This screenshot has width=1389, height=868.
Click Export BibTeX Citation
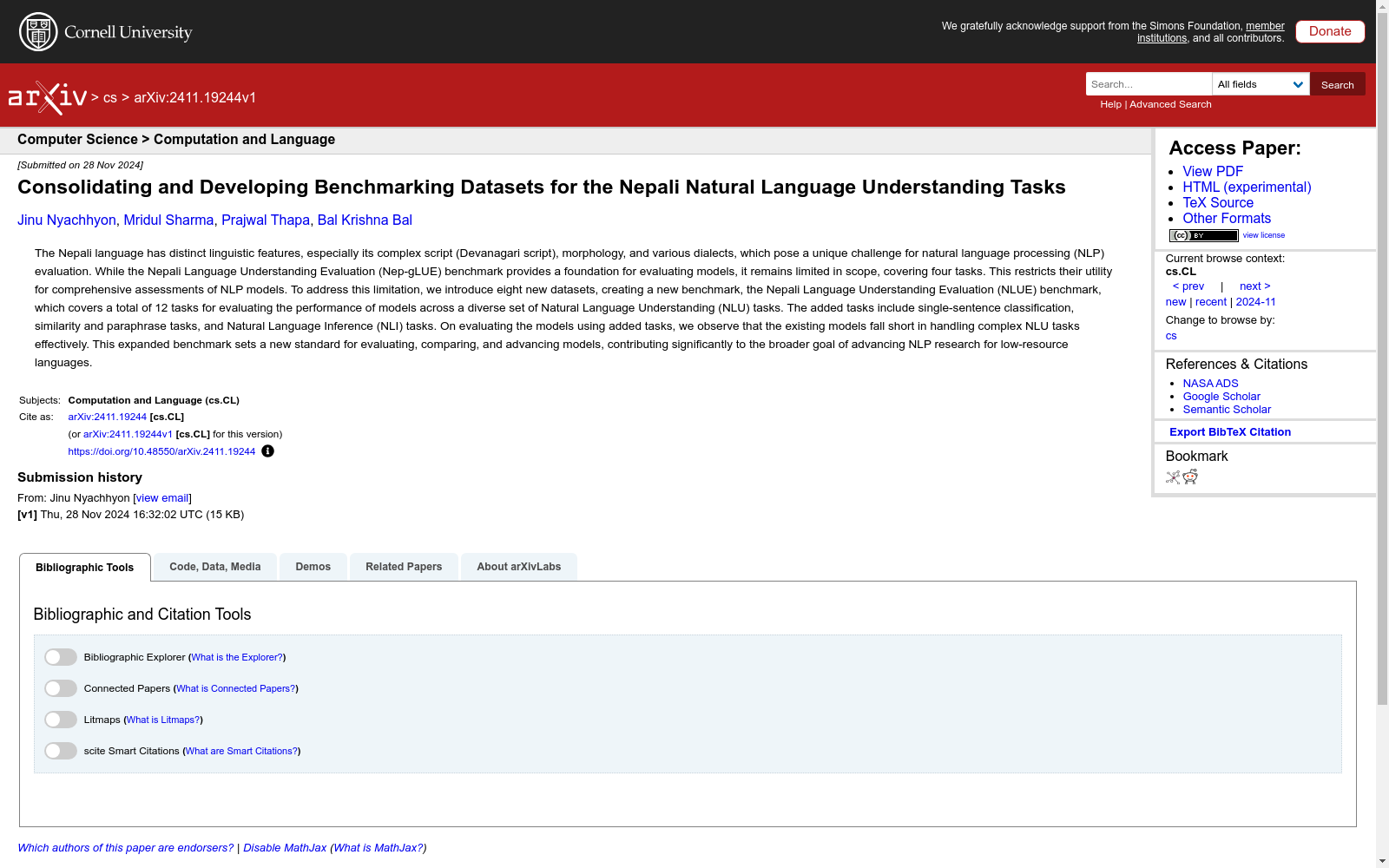tap(1230, 432)
